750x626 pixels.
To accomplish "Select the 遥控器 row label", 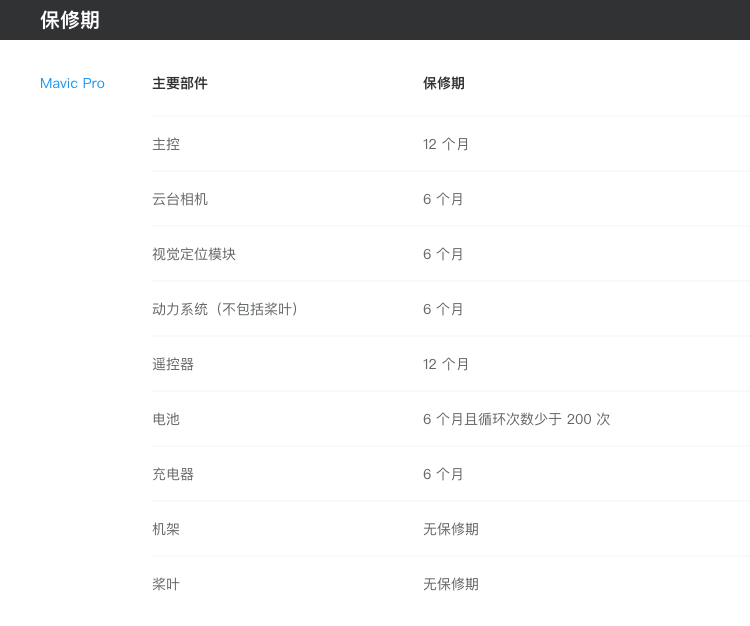I will pos(173,364).
